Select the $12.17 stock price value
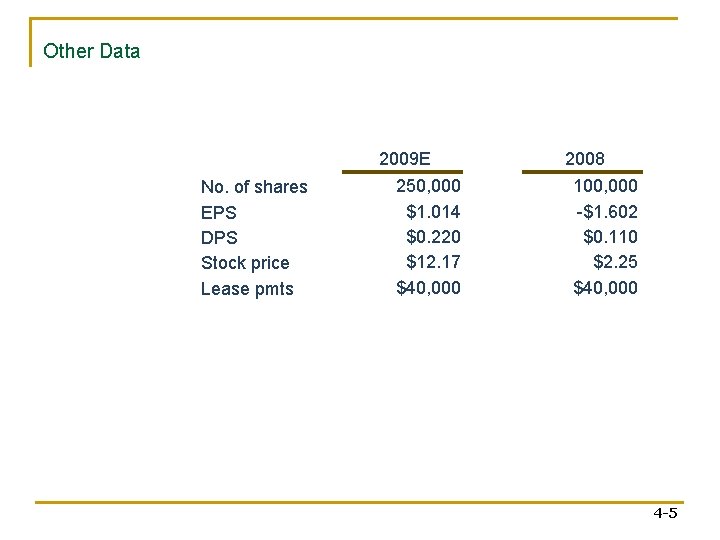Viewport: 720px width, 540px height. pos(433,263)
